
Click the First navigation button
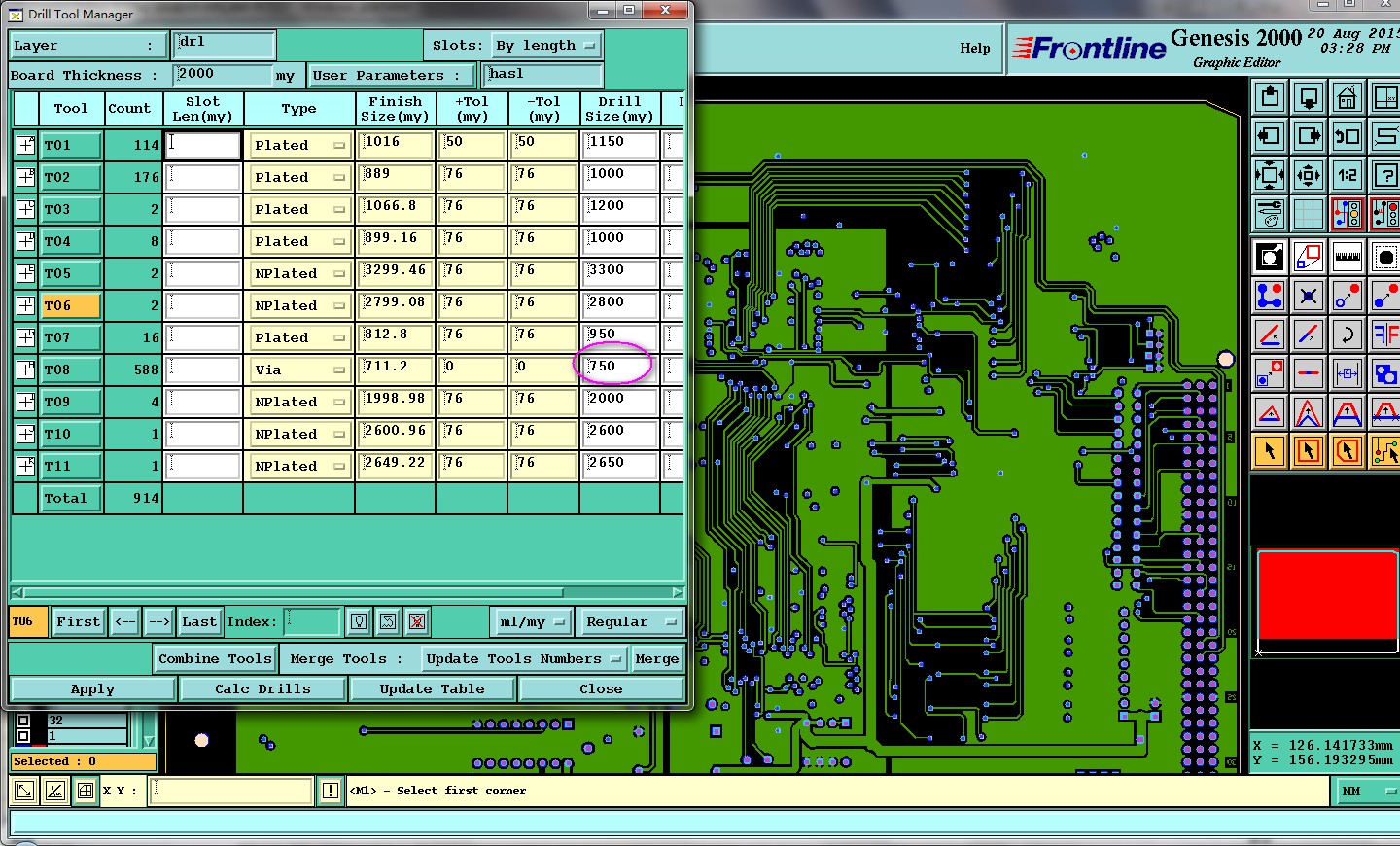pyautogui.click(x=78, y=621)
